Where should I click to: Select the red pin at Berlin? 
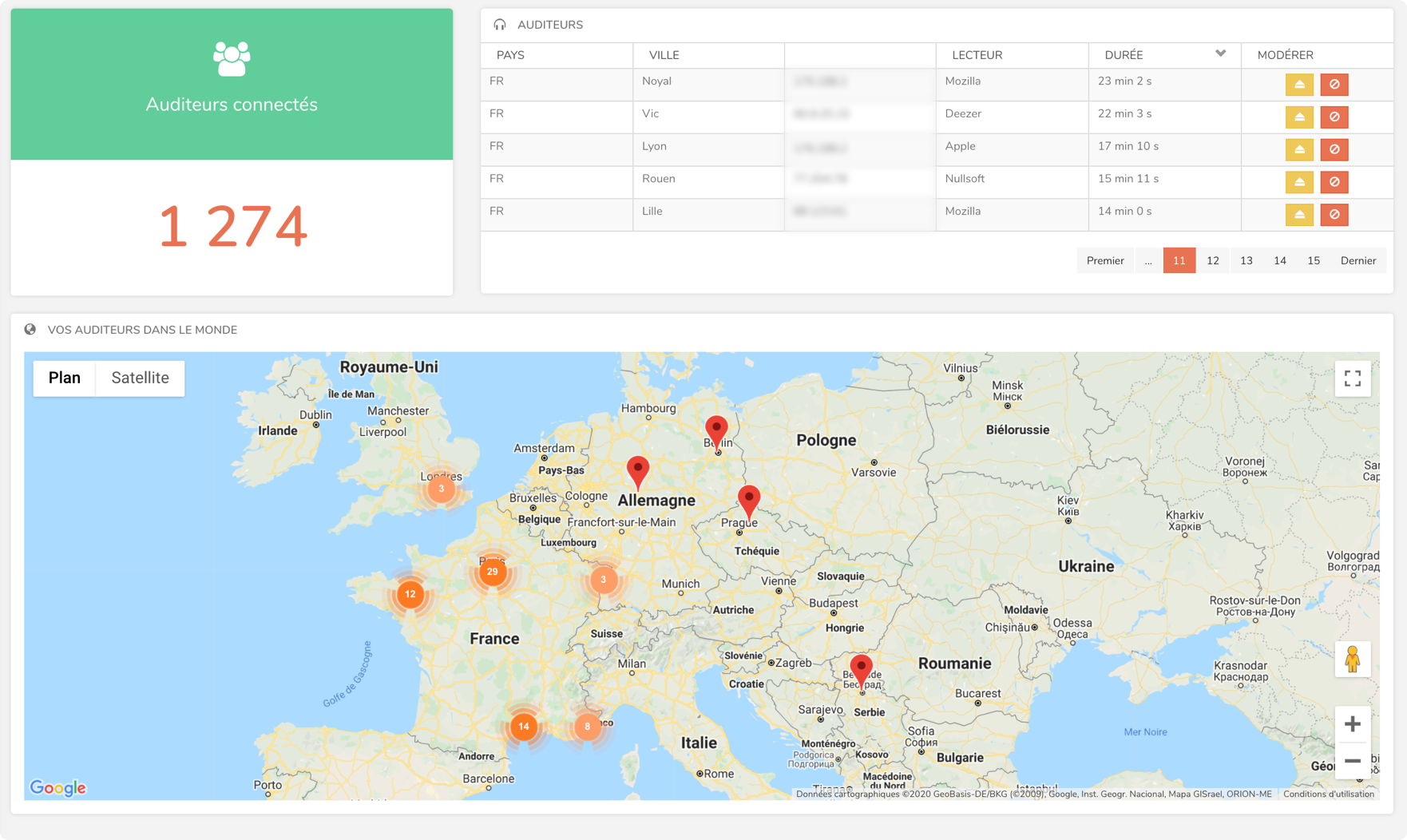click(717, 432)
